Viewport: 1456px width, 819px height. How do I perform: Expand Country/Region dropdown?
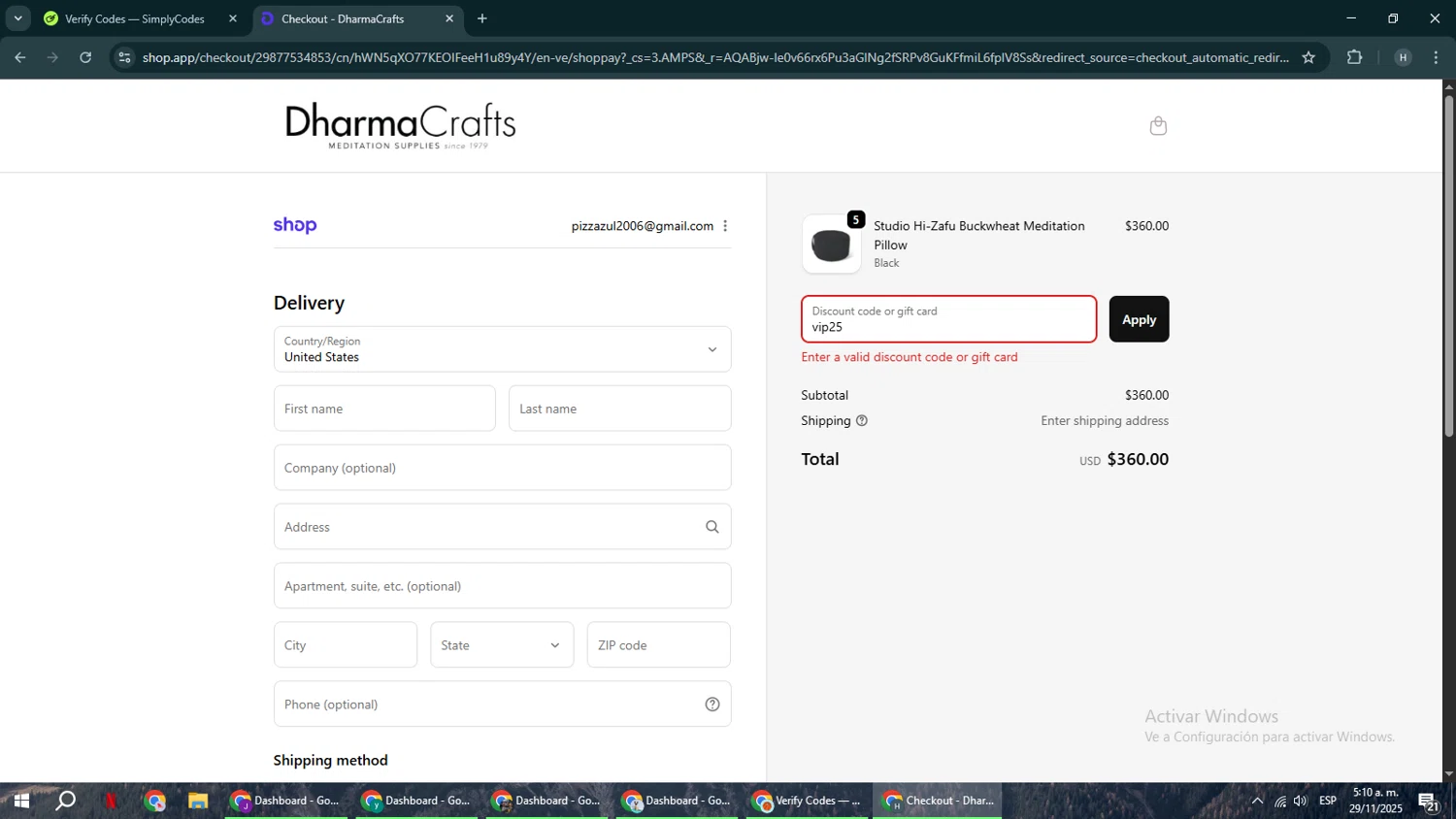click(502, 349)
